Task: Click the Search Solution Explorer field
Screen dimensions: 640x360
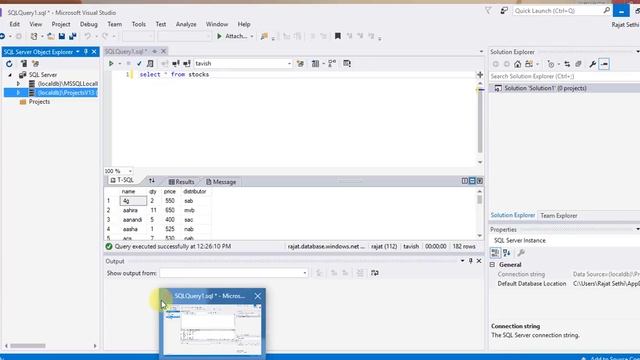Action: pyautogui.click(x=565, y=76)
